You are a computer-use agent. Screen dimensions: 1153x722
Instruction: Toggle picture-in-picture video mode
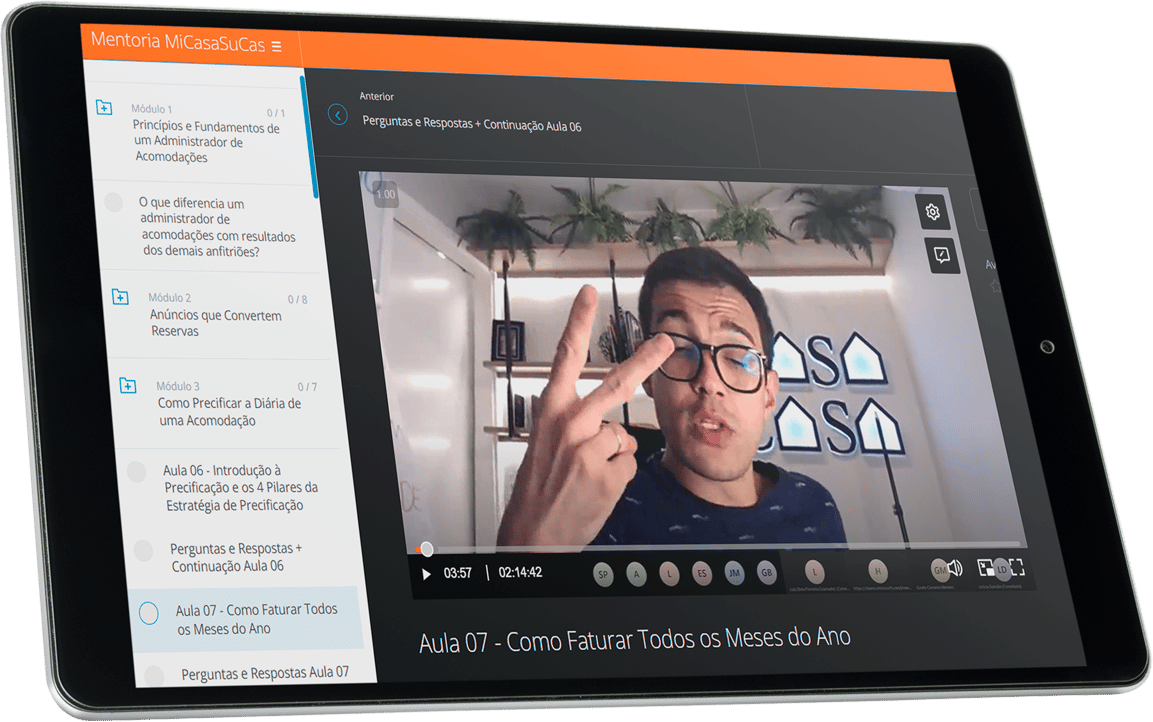click(986, 568)
